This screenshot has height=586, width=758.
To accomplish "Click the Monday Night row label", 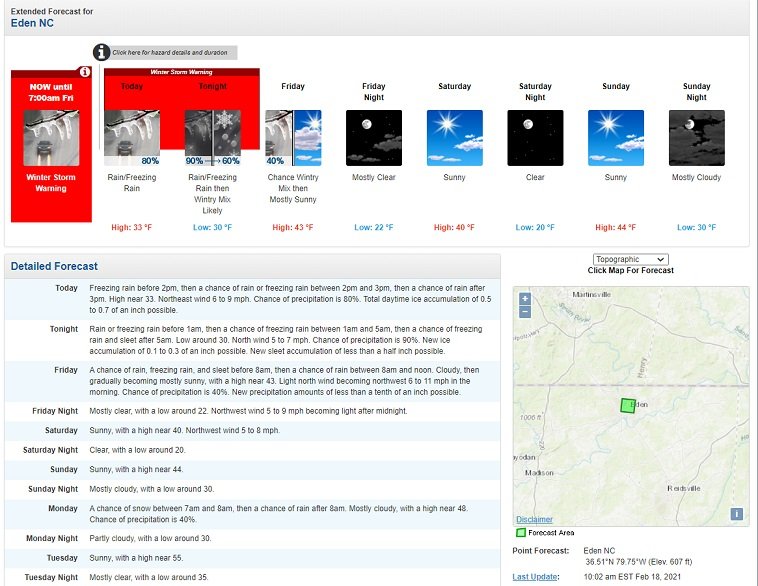I will tap(52, 539).
